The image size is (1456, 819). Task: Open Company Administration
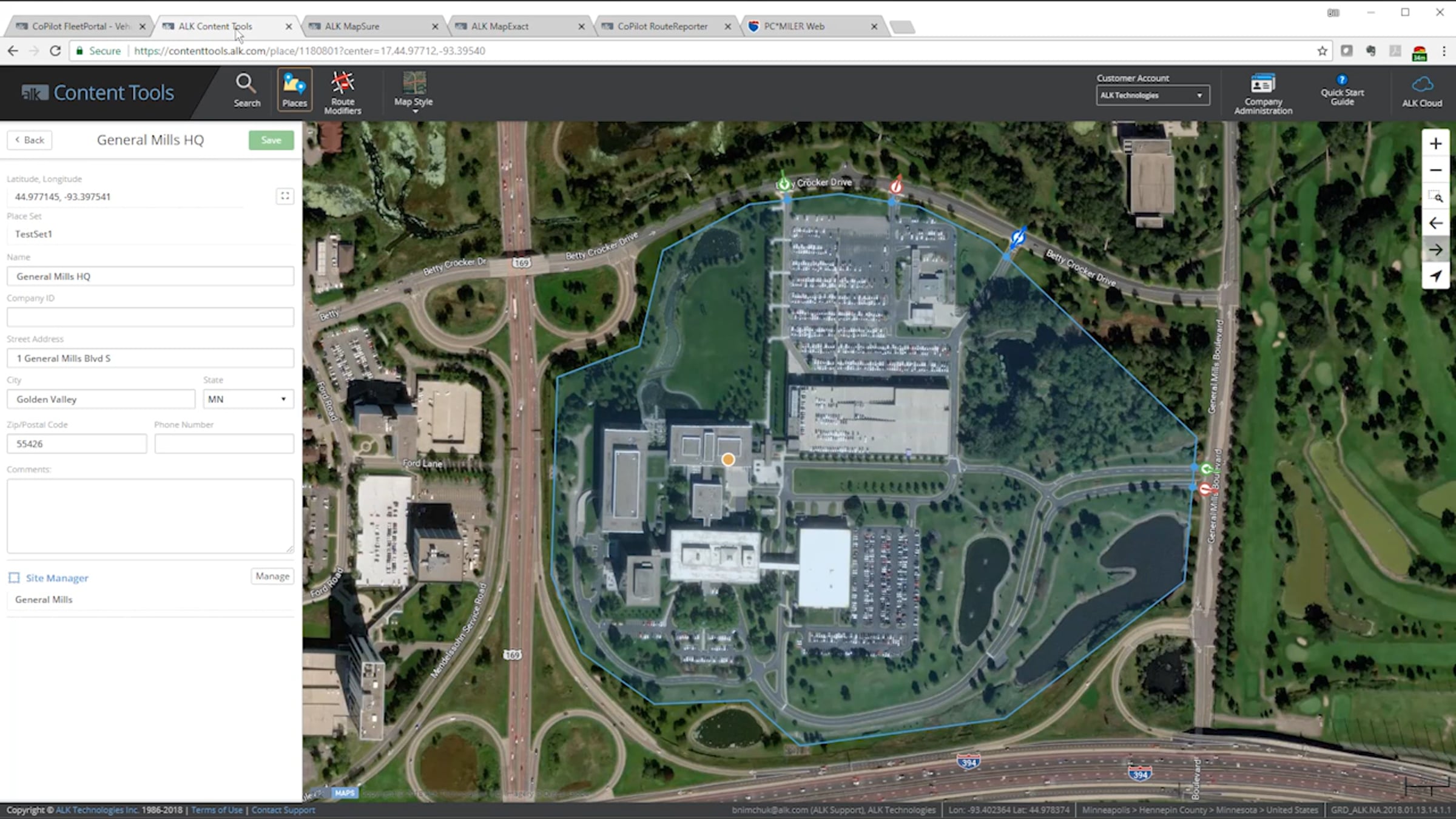tap(1263, 93)
